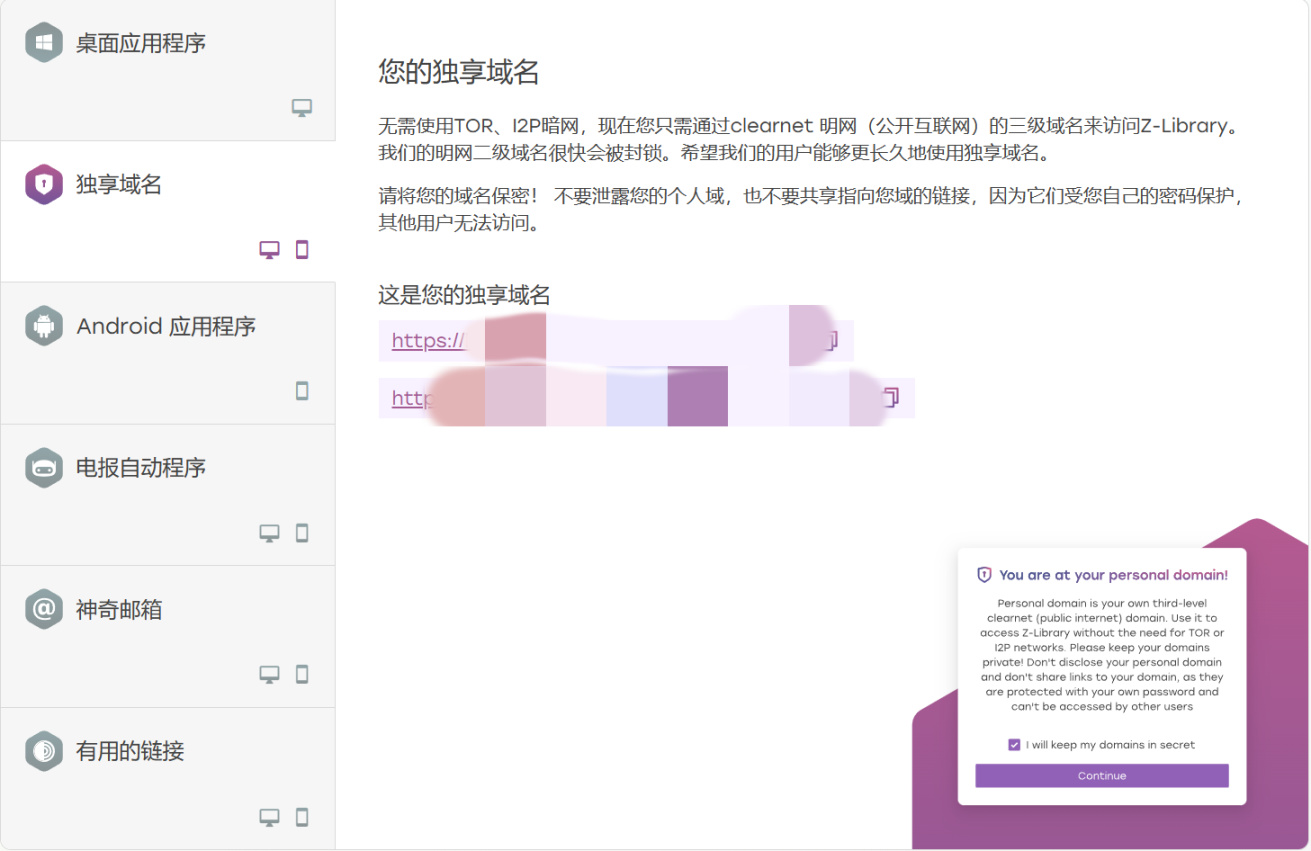Image resolution: width=1311 pixels, height=851 pixels.
Task: Click the 您的独享域名 page heading
Action: [459, 72]
